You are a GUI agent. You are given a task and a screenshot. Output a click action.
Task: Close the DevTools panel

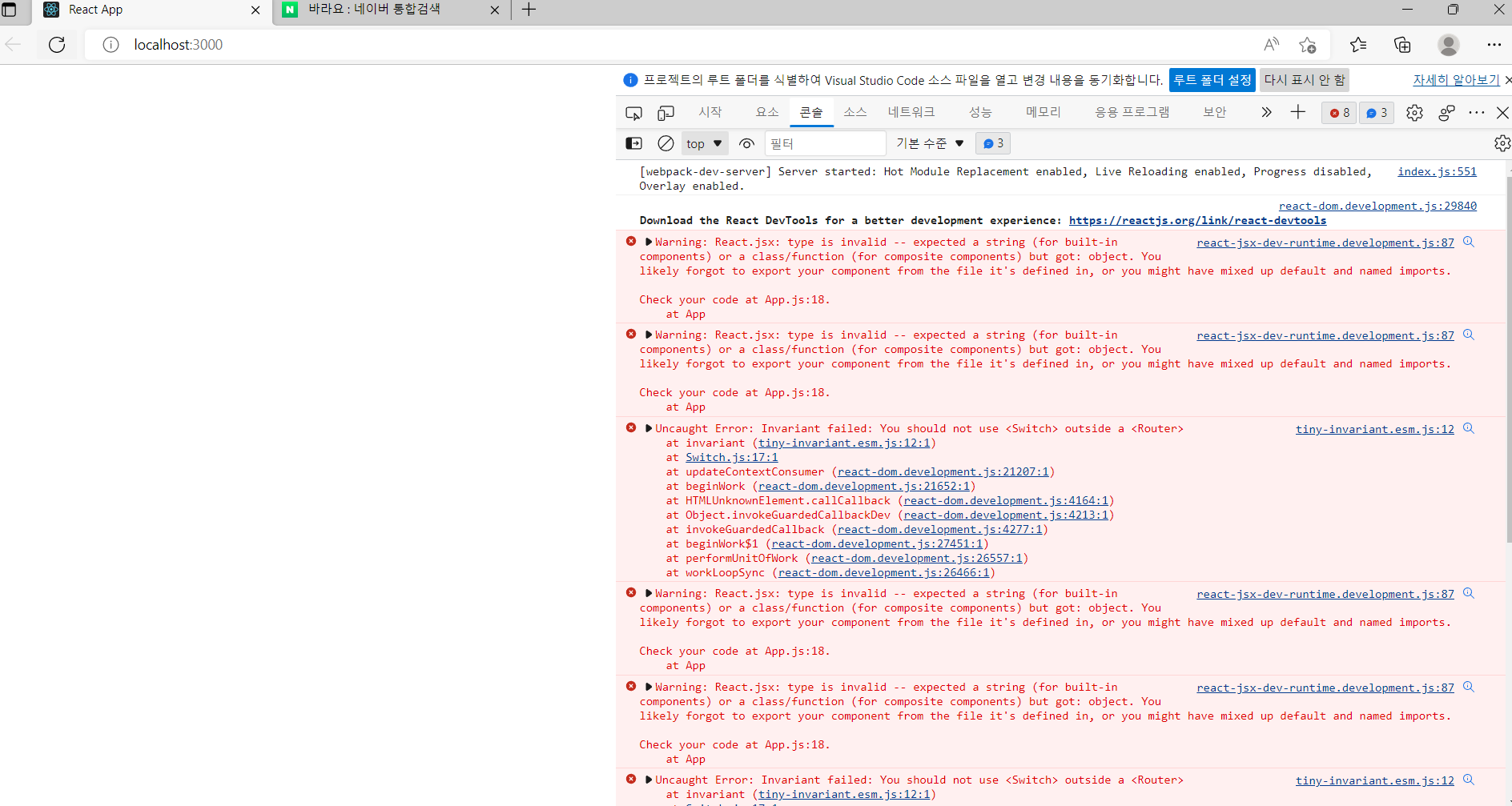coord(1502,113)
